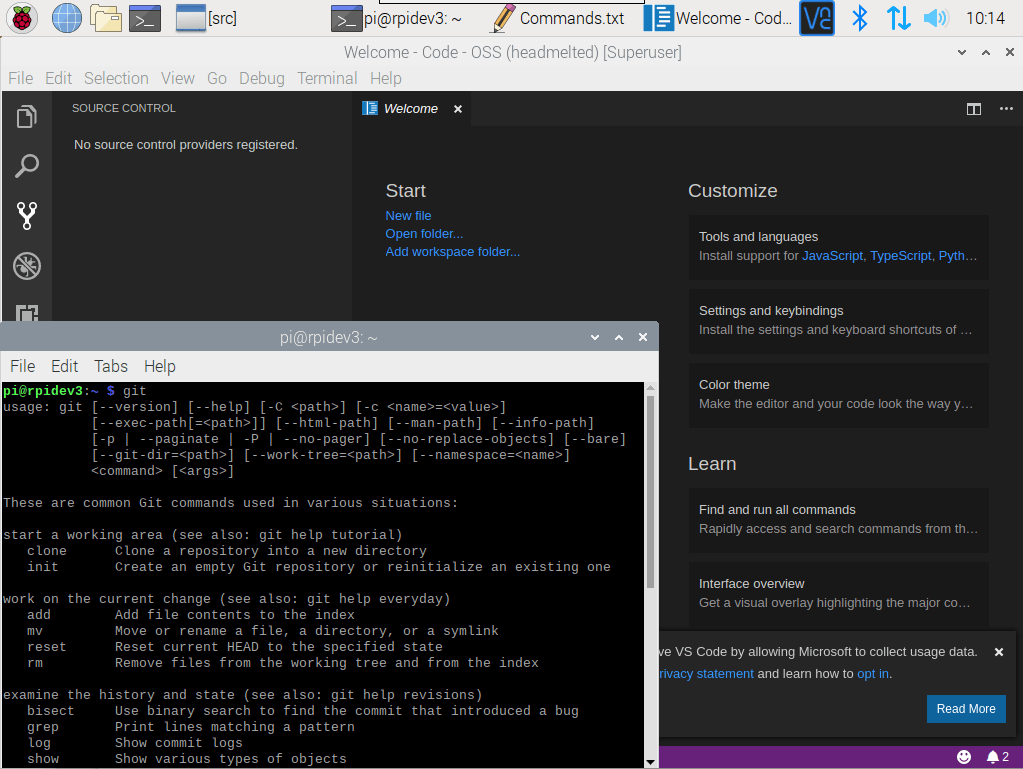Open the Debug menu
The height and width of the screenshot is (769, 1023).
click(262, 78)
